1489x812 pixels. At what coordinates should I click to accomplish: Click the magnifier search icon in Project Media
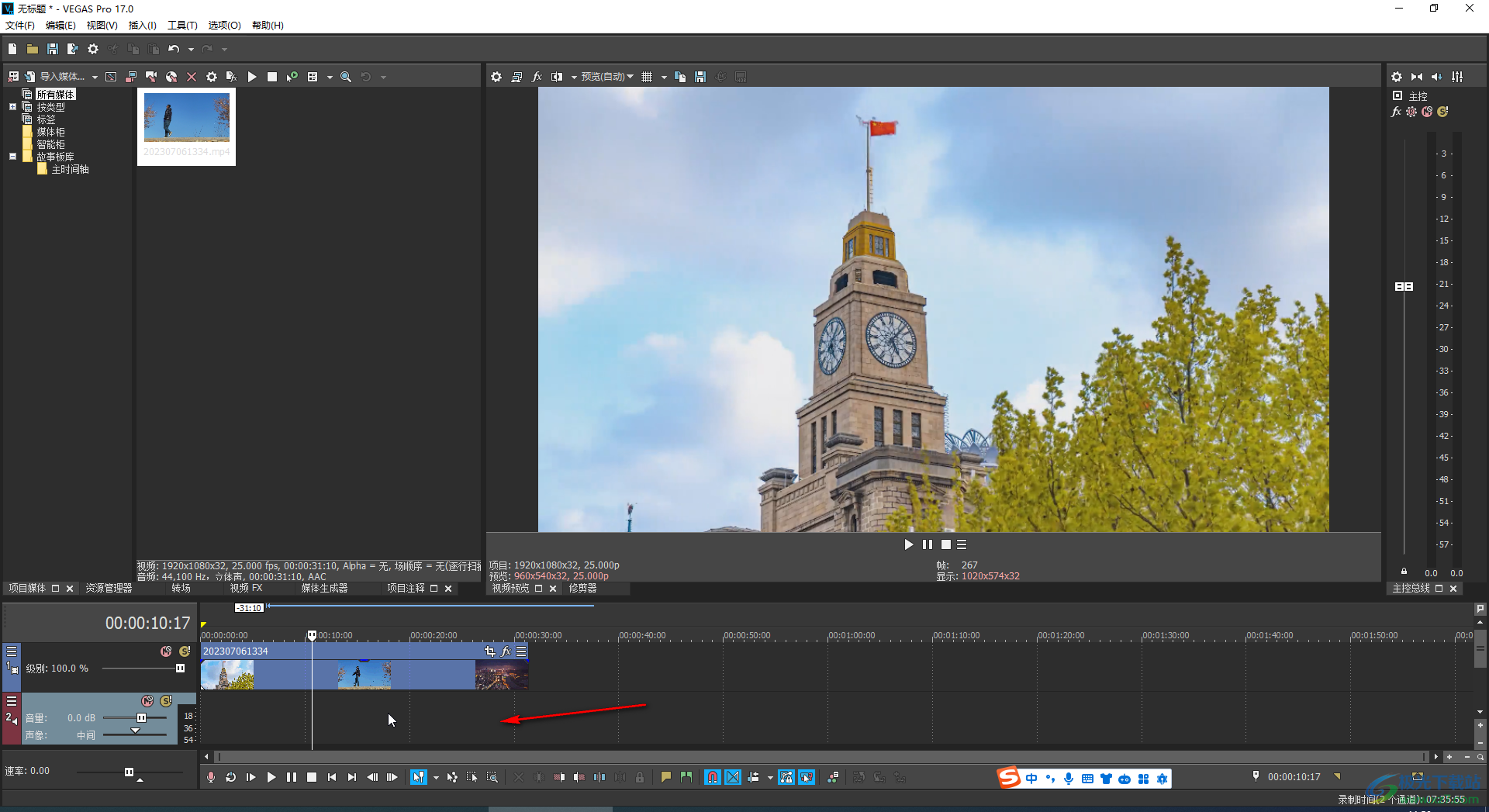pos(346,77)
